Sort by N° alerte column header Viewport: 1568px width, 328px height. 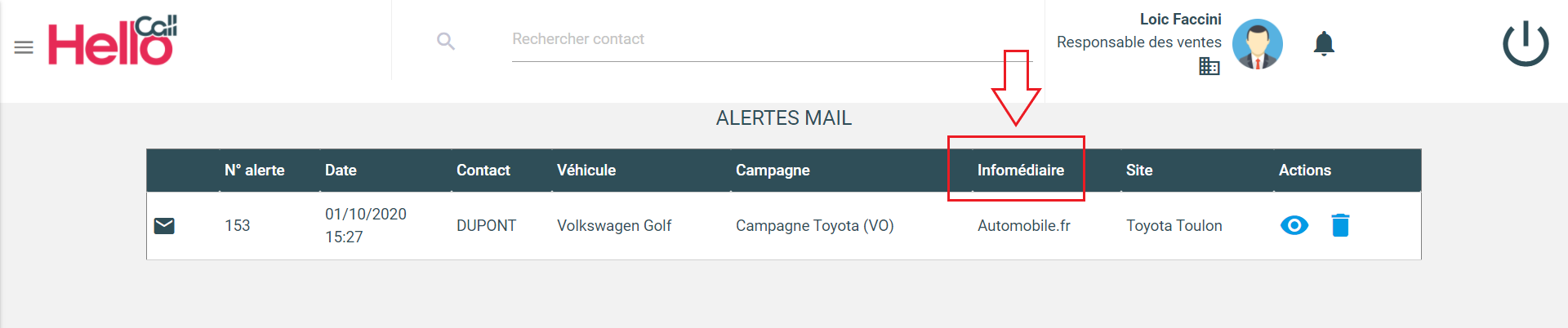pos(255,171)
